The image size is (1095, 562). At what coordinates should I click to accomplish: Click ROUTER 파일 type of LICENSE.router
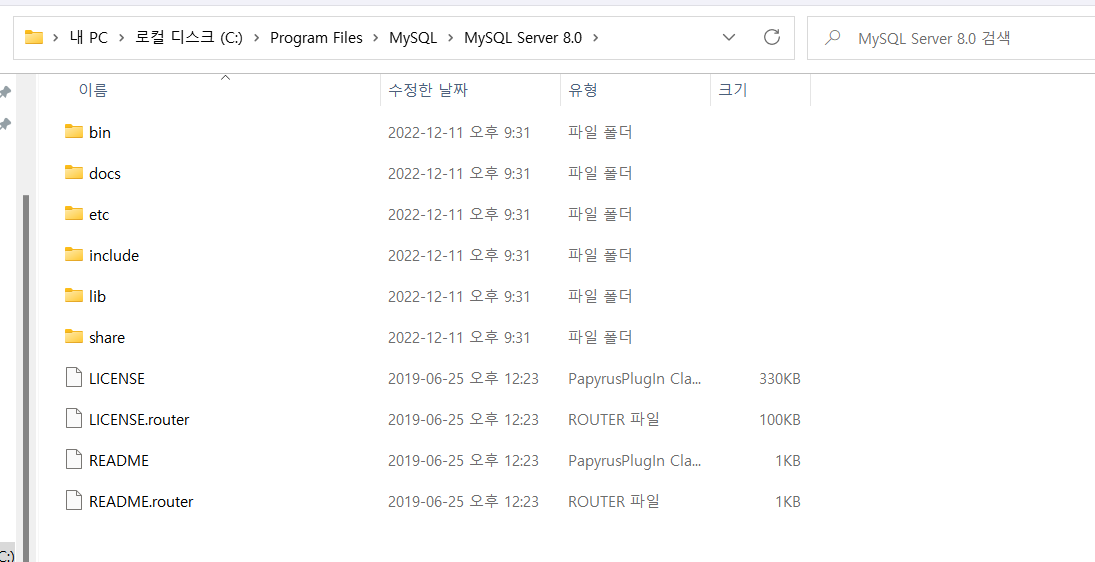pyautogui.click(x=614, y=420)
